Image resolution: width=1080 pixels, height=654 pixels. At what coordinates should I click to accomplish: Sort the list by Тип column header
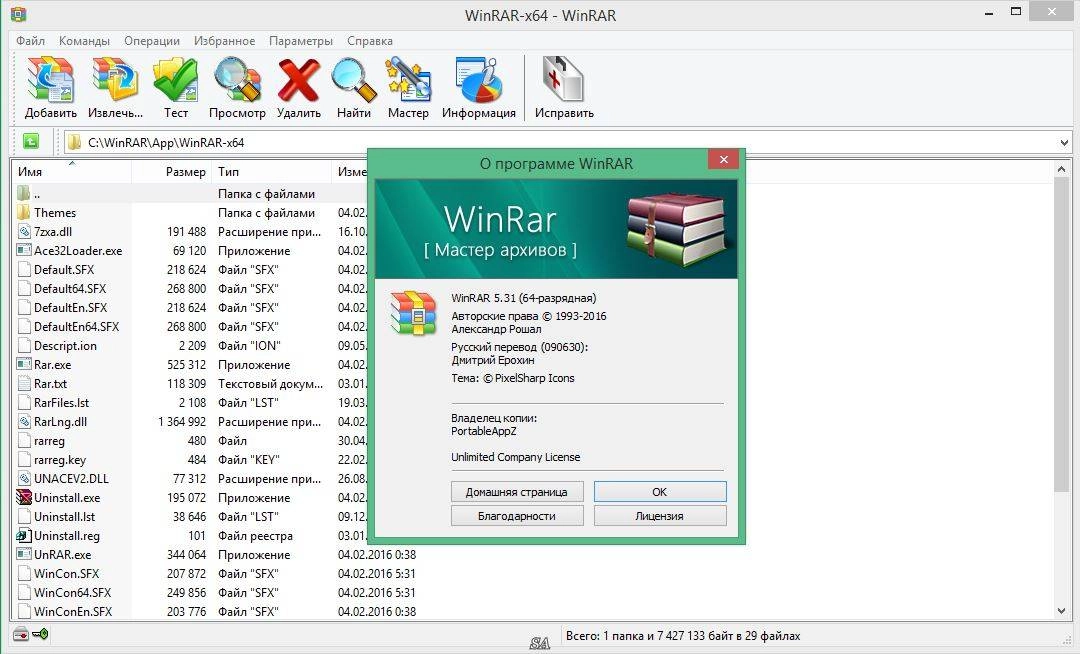point(271,171)
